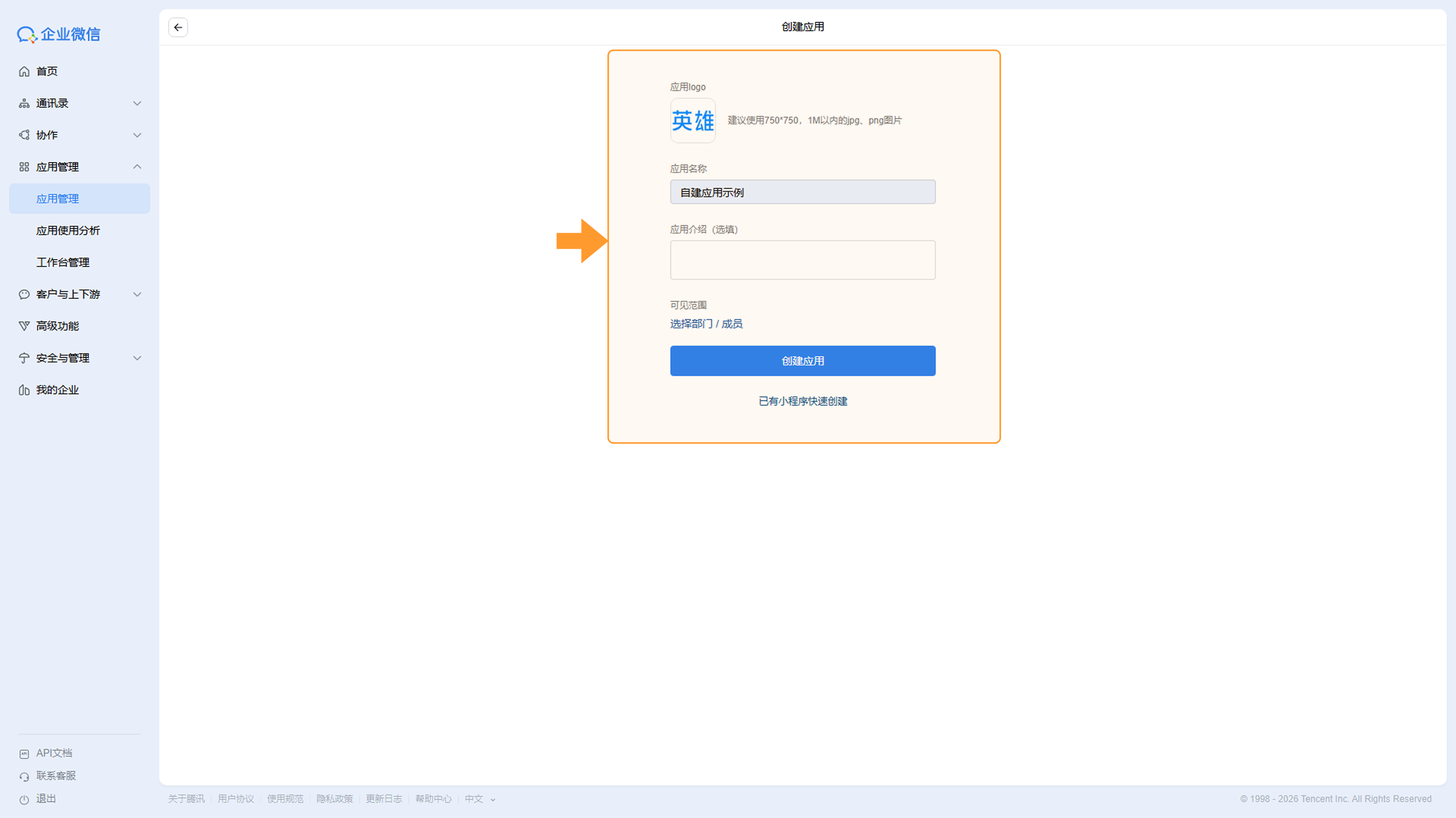This screenshot has height=818, width=1456.
Task: Click the 建议使用750*750 hint text
Action: [x=814, y=120]
